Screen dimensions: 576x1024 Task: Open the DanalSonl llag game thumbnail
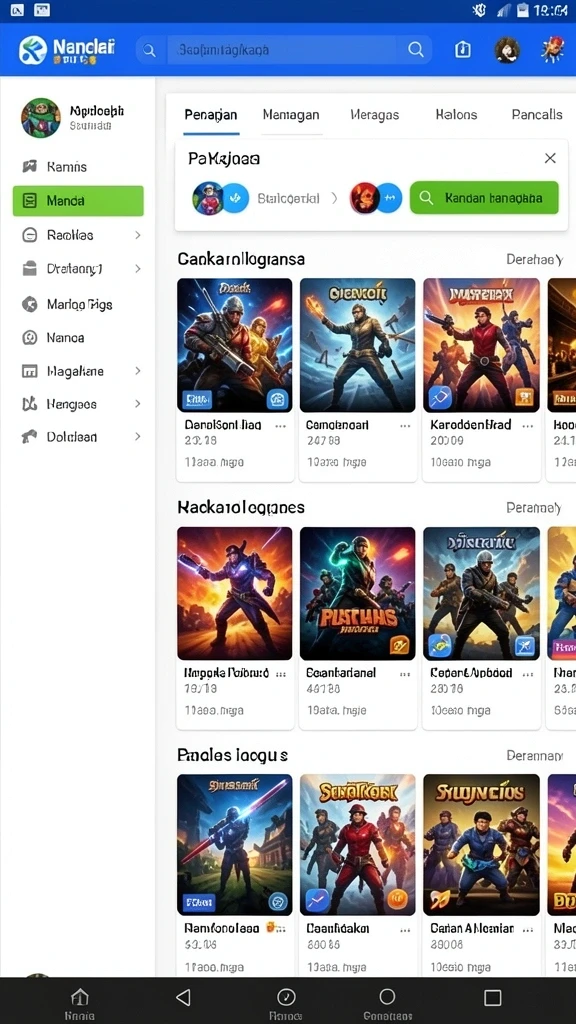click(234, 345)
